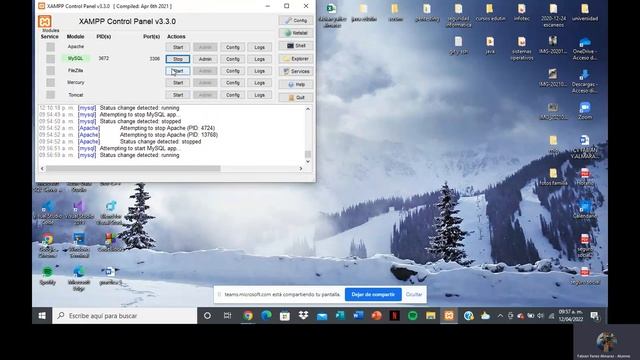Select the OneDrive desktop shortcut

(584, 49)
